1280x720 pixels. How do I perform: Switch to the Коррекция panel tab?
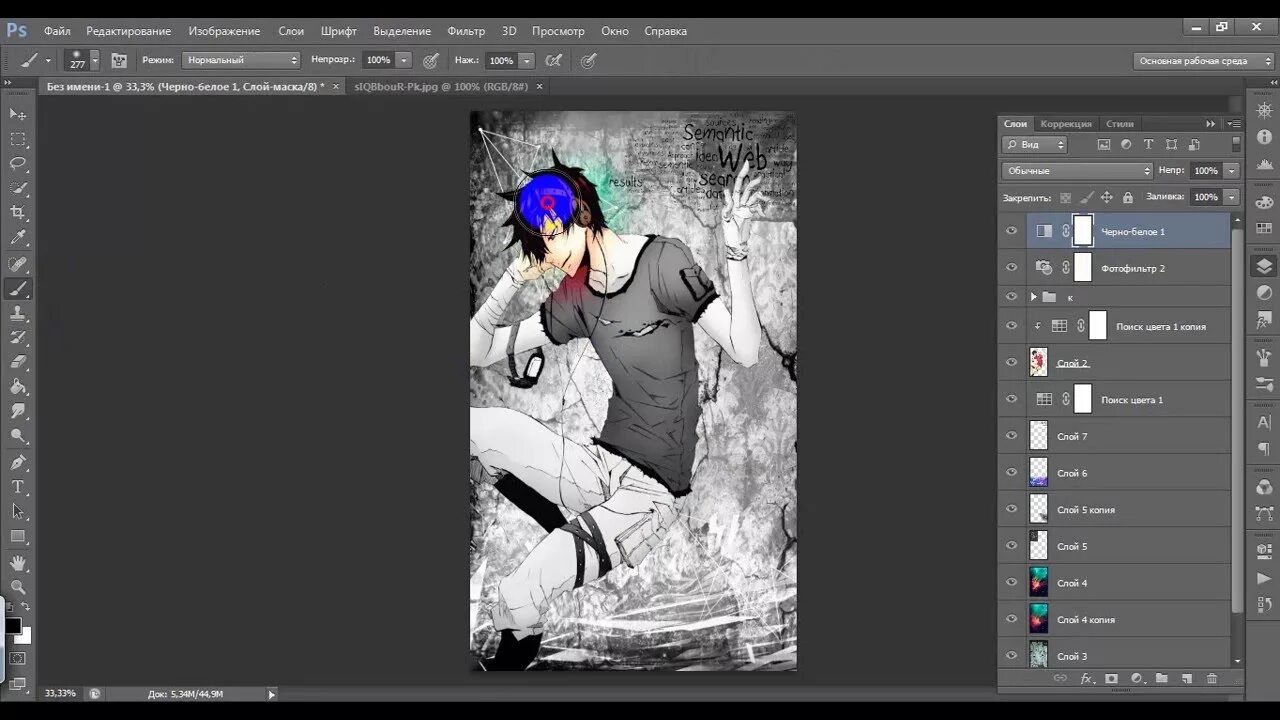coord(1066,124)
